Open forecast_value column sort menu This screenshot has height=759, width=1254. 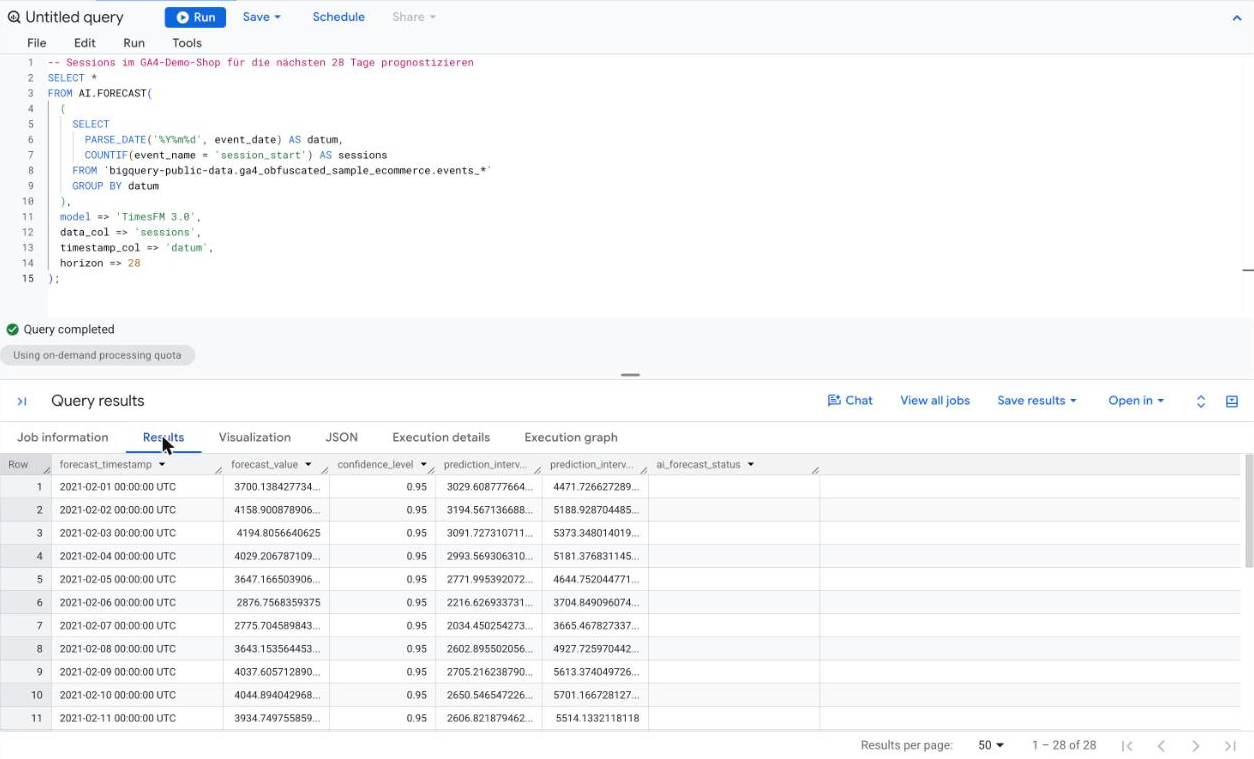[x=308, y=465]
